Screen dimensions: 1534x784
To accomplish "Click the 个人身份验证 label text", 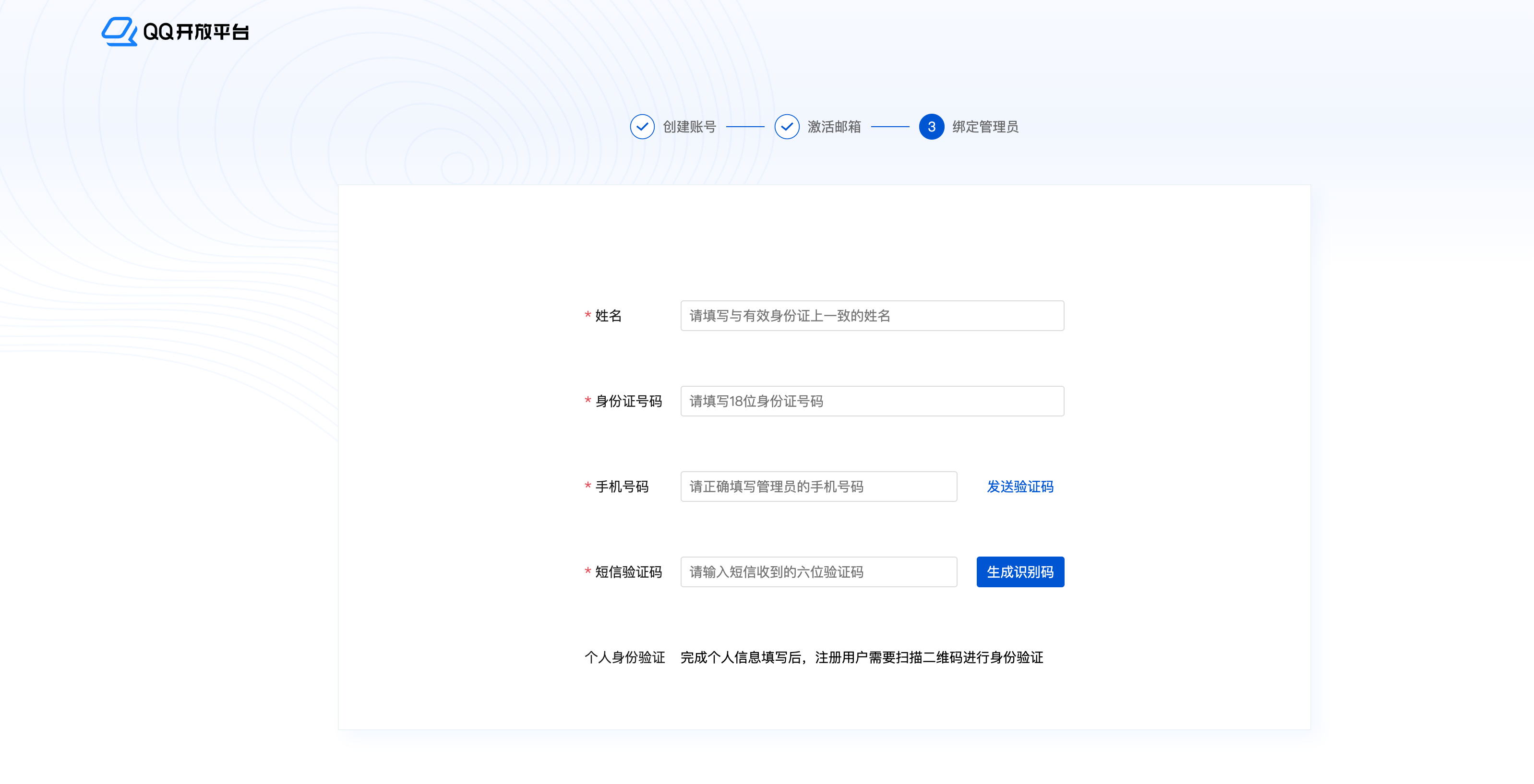I will pyautogui.click(x=625, y=658).
